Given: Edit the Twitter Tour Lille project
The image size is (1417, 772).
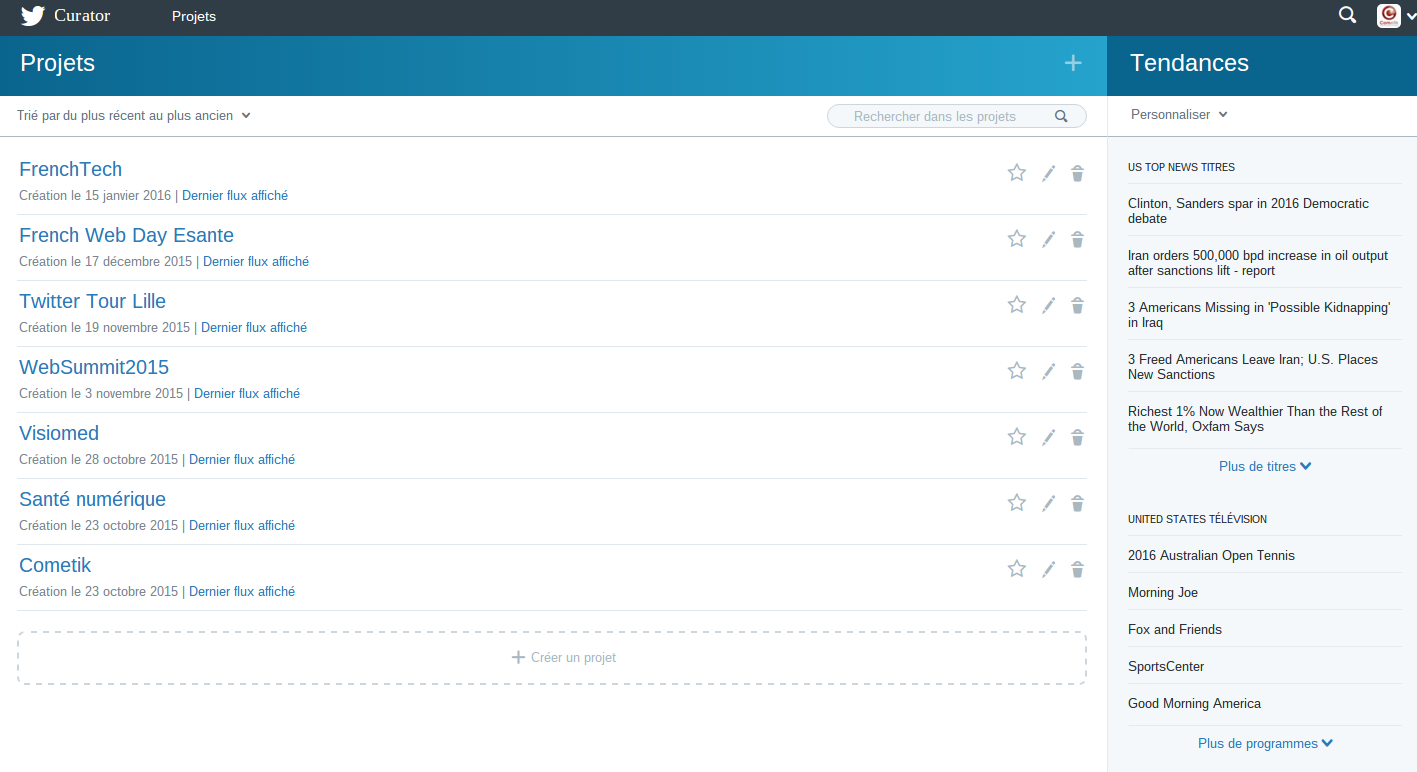Looking at the screenshot, I should coord(1048,305).
